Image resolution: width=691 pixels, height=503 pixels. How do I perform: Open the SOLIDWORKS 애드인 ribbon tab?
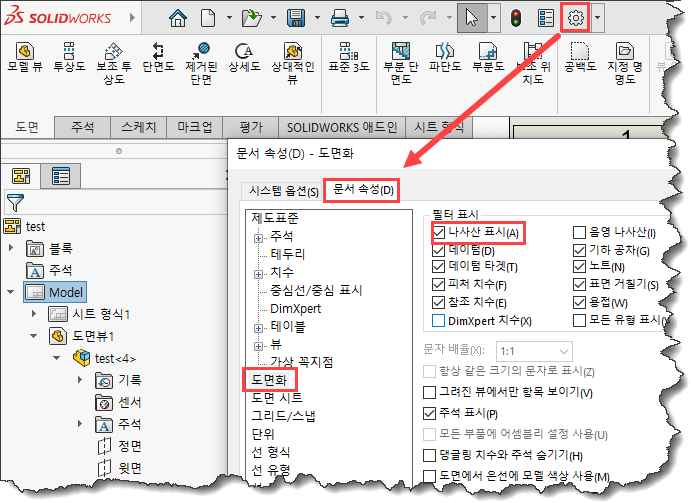tap(342, 127)
